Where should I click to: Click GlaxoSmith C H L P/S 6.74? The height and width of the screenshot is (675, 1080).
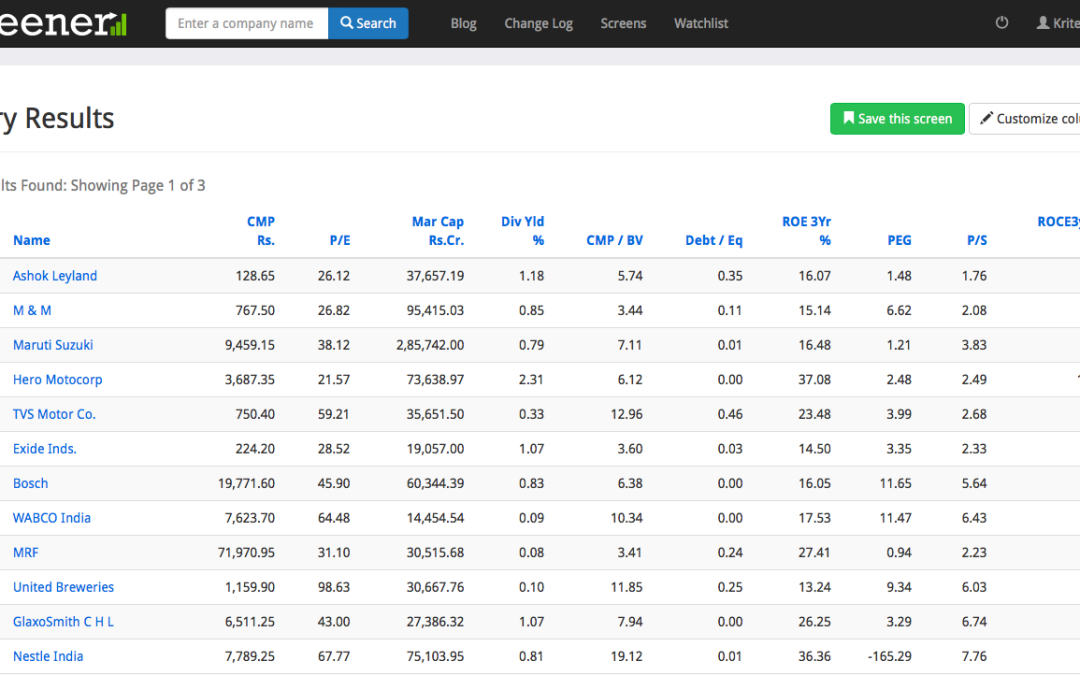point(975,621)
